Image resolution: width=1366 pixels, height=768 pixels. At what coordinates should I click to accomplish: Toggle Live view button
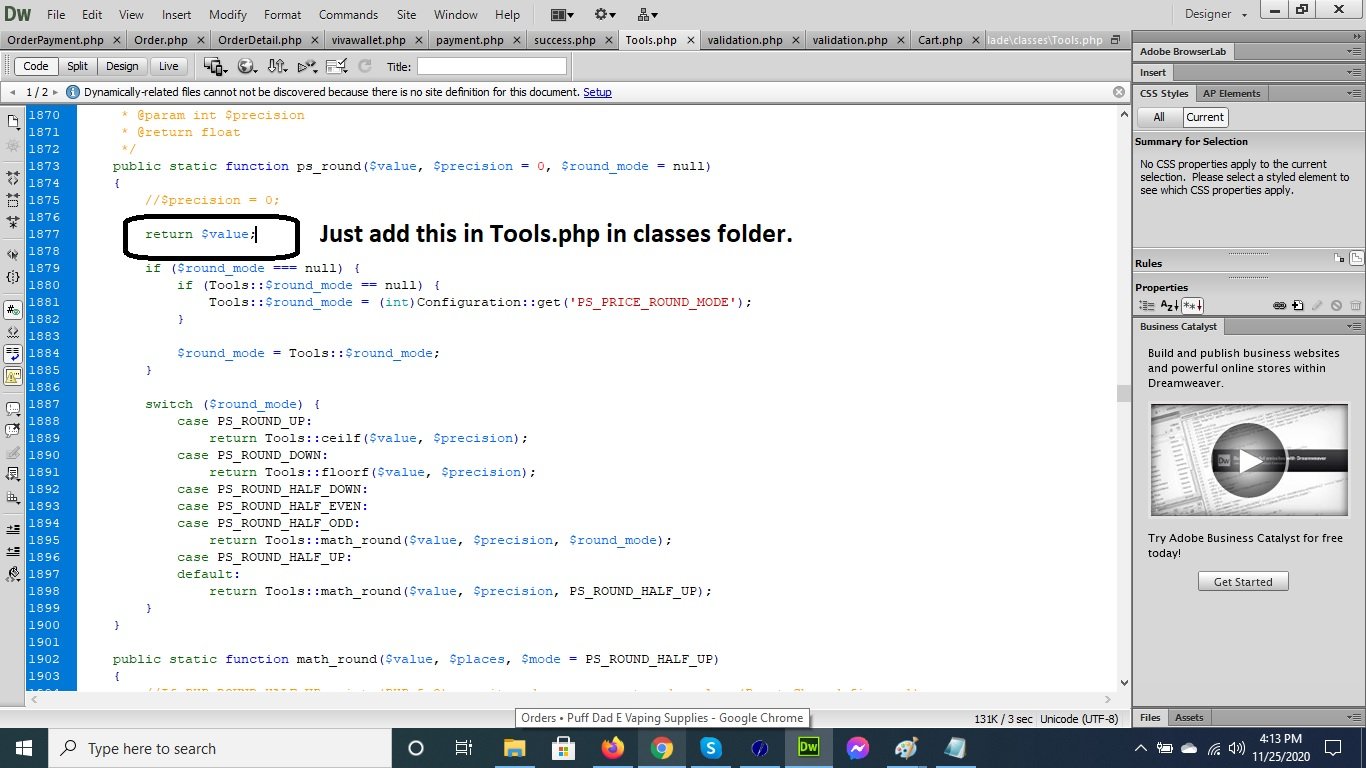(x=168, y=66)
